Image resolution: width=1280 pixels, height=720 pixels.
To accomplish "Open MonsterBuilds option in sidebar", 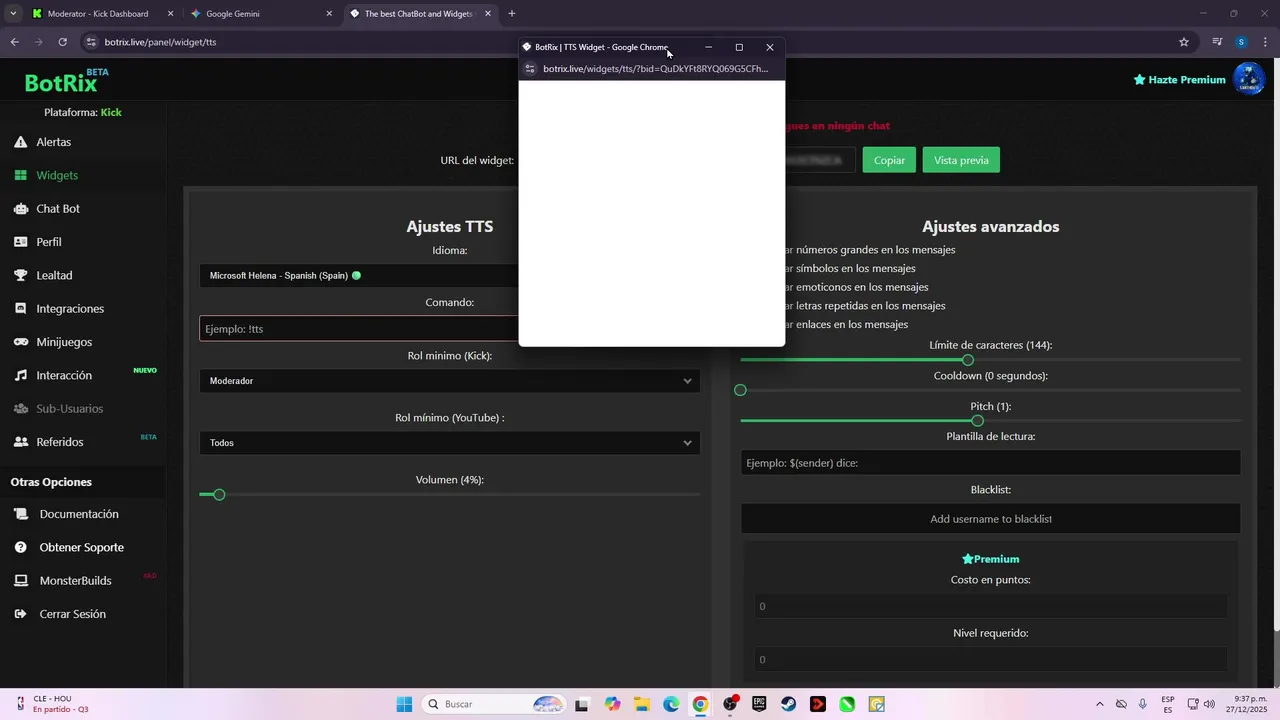I will (x=75, y=581).
